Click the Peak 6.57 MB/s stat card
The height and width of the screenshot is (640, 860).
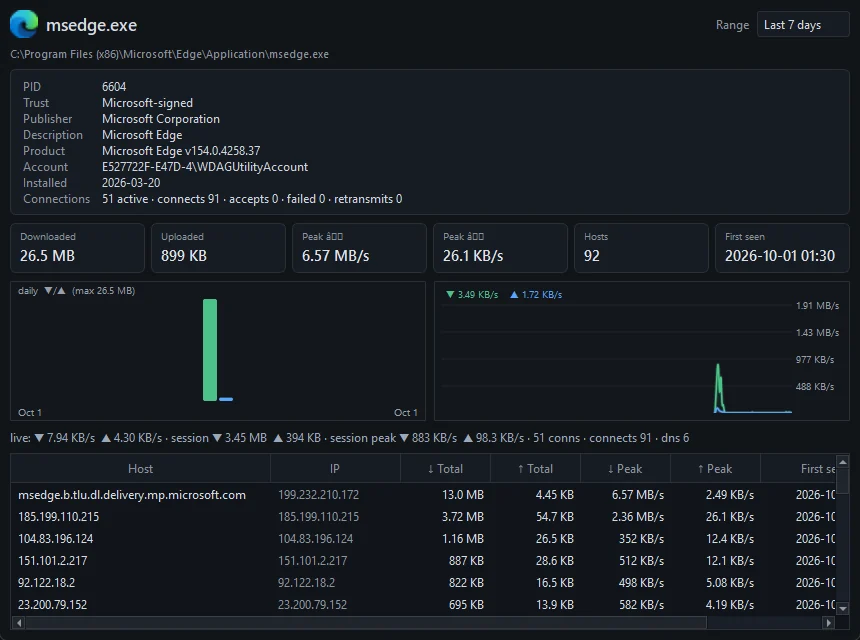click(359, 248)
